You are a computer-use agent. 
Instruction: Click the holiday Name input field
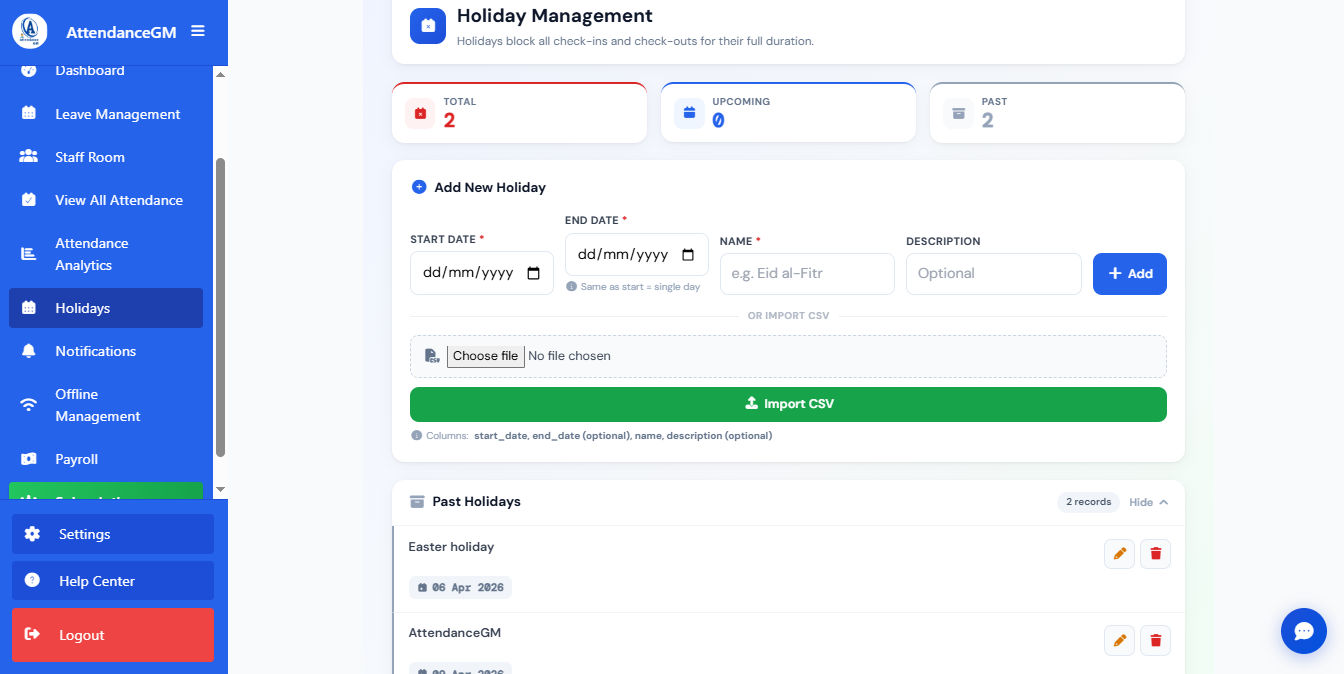point(807,273)
